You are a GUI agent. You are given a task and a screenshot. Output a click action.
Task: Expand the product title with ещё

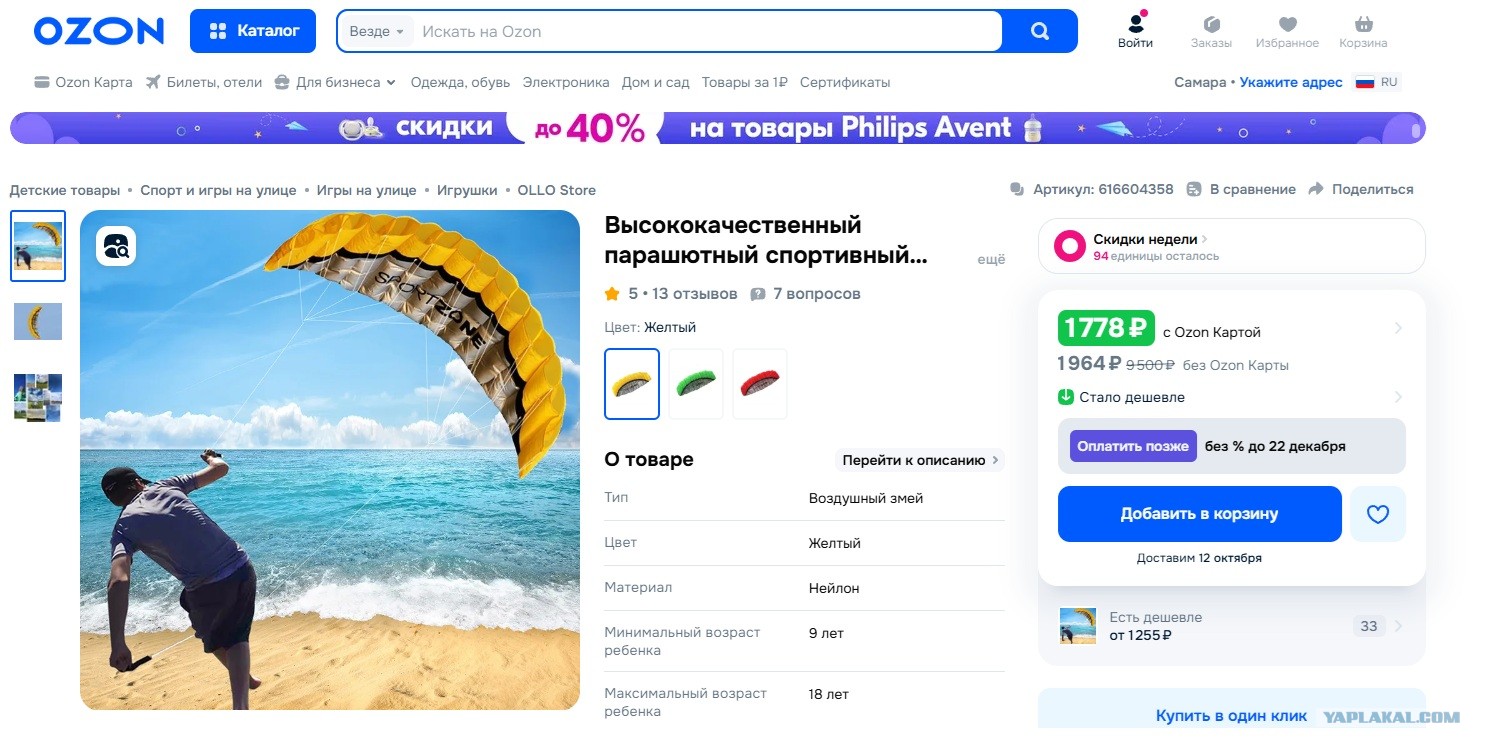(991, 259)
